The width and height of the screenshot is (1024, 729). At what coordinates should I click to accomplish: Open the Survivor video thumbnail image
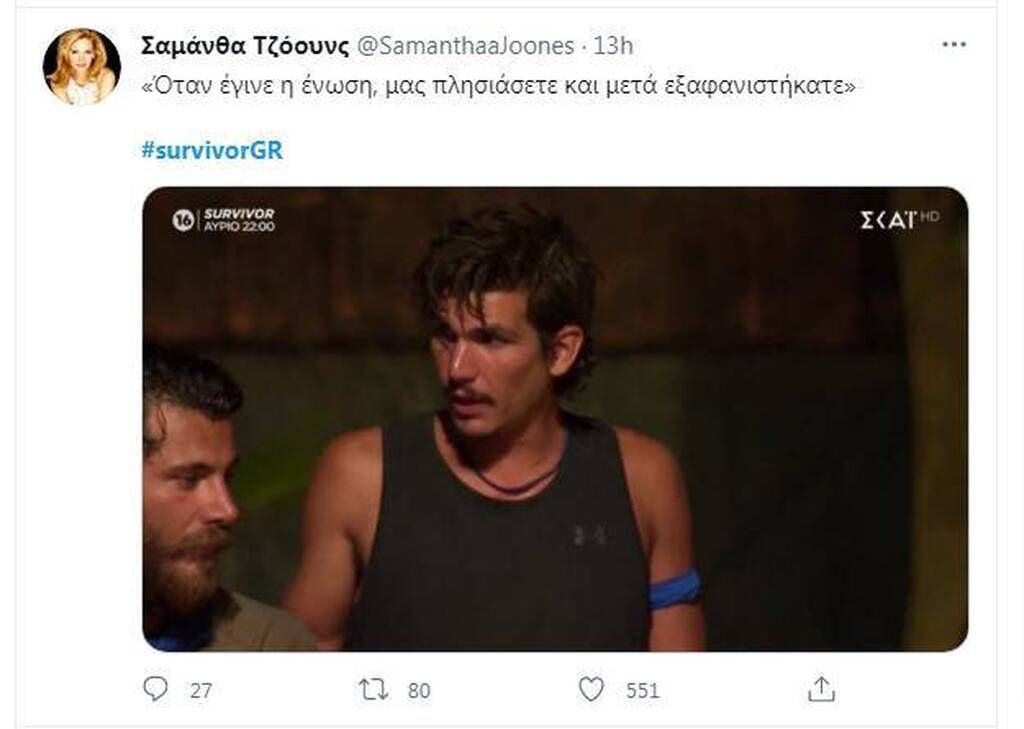coord(555,419)
